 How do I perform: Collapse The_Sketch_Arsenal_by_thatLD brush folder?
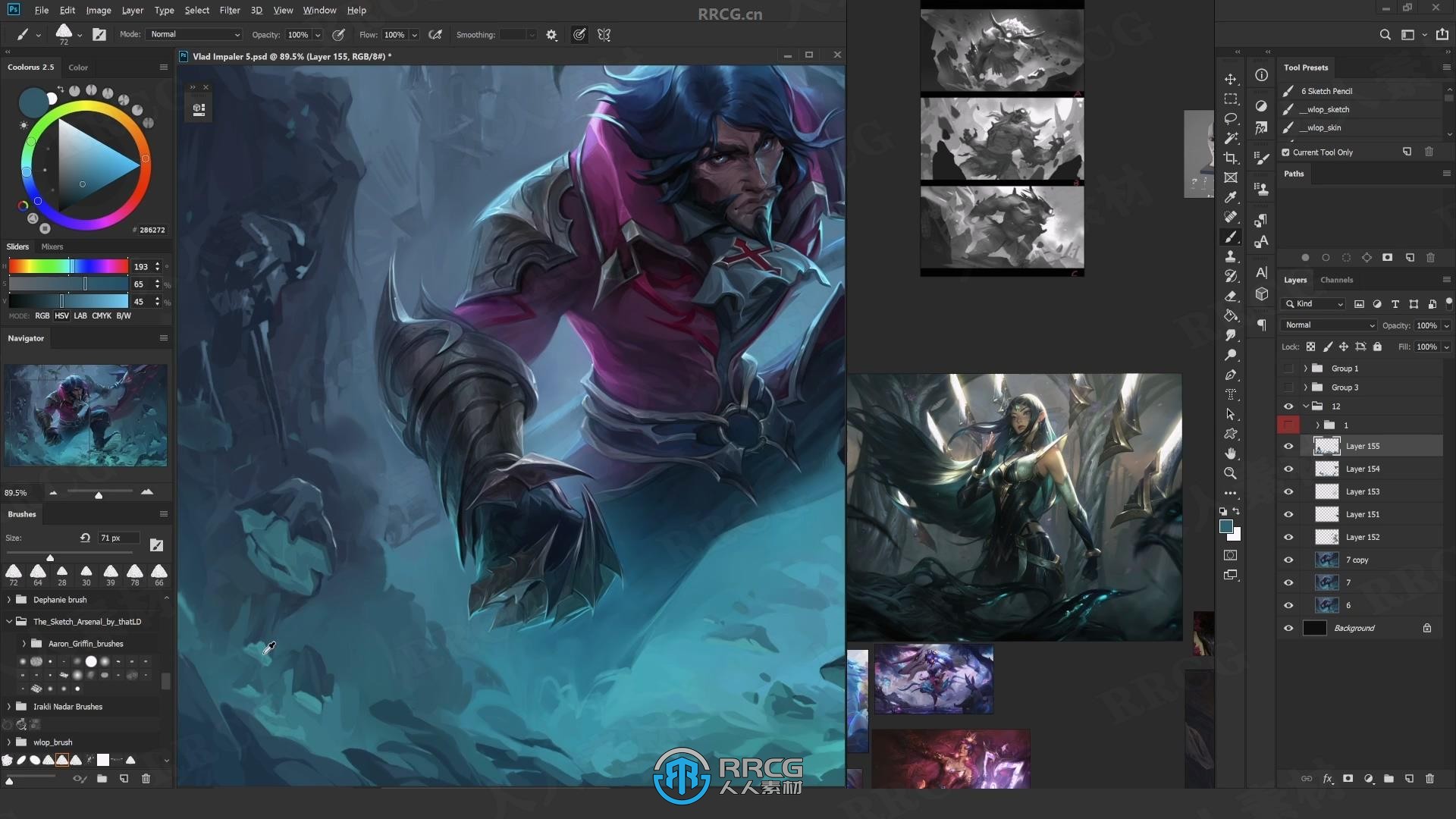pyautogui.click(x=9, y=622)
